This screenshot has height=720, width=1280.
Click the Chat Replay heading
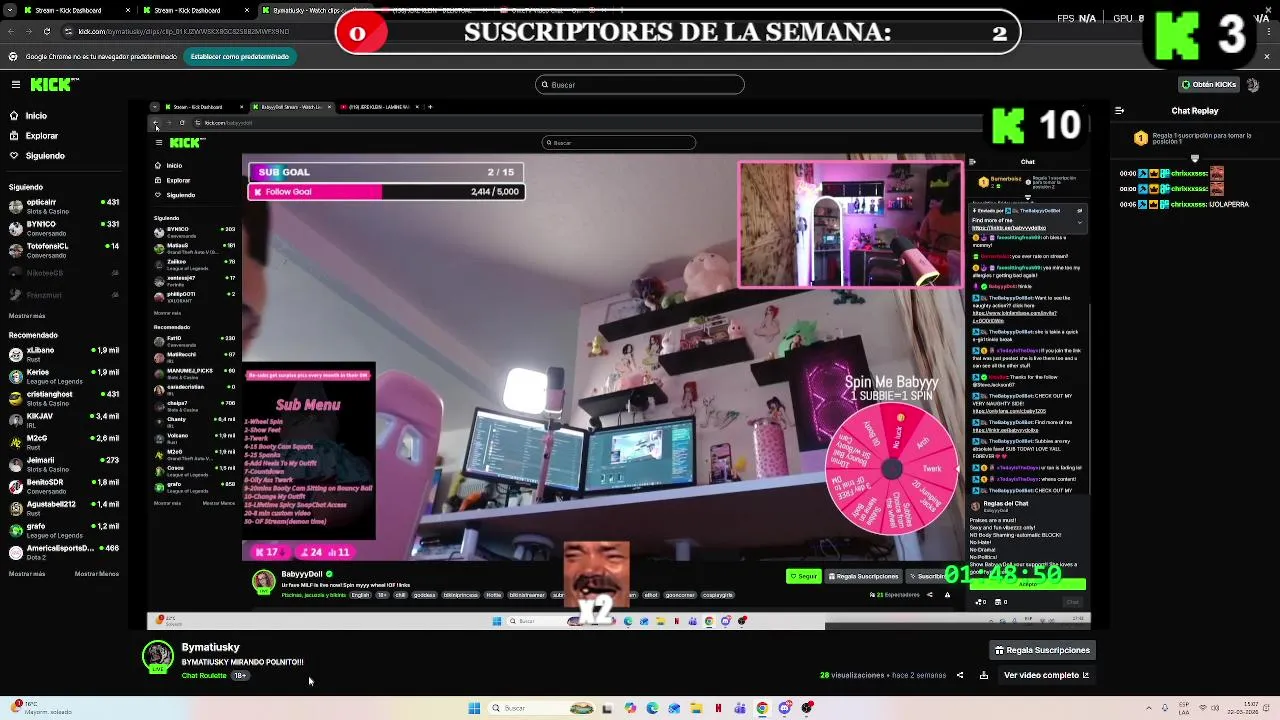point(1195,111)
